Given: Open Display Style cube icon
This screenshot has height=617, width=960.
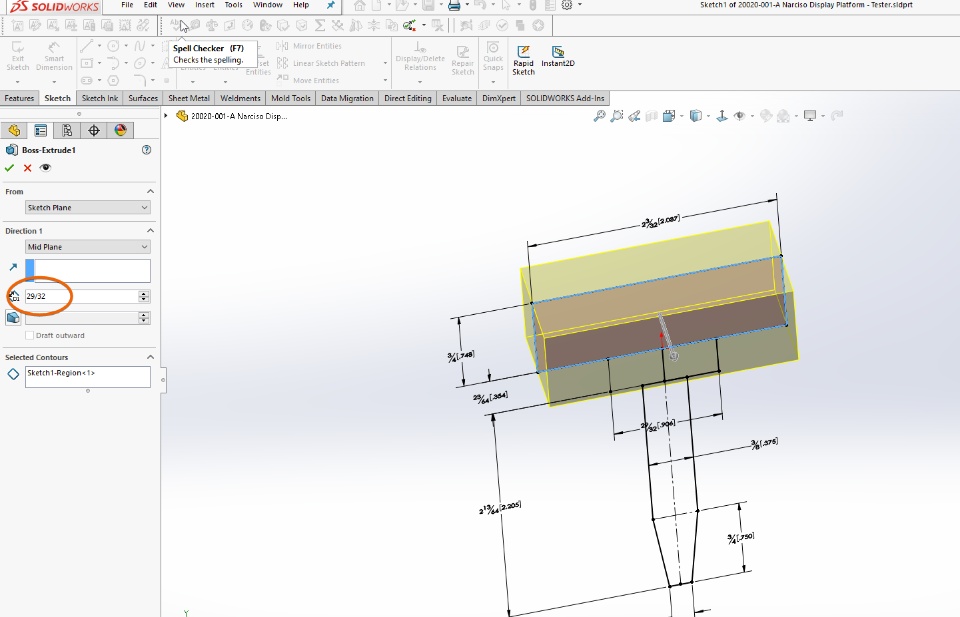Looking at the screenshot, I should coord(696,116).
